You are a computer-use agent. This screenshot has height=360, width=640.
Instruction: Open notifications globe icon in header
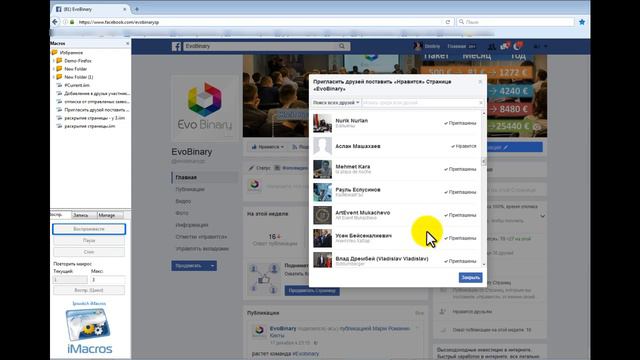518,46
